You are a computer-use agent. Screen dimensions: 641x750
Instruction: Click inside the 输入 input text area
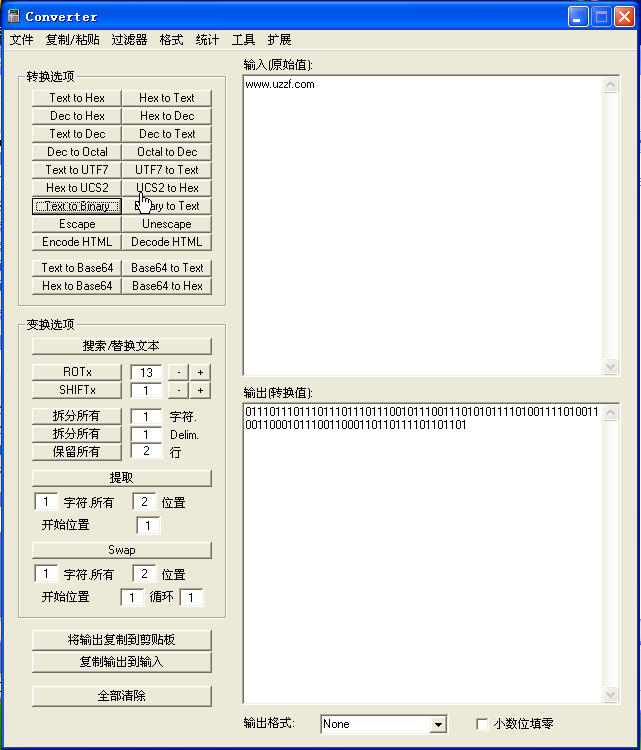click(423, 225)
